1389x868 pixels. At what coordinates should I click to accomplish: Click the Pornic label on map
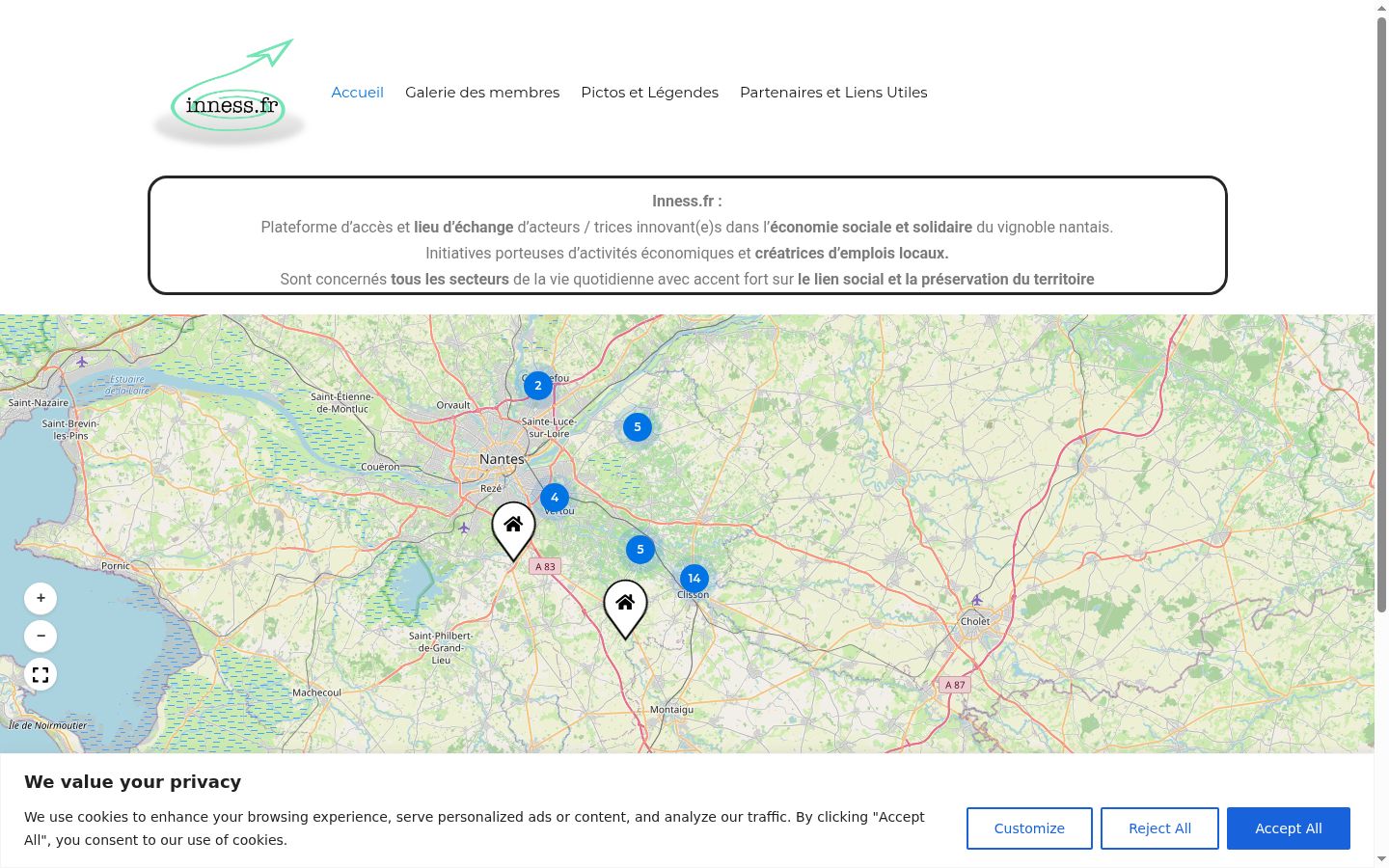(x=115, y=566)
